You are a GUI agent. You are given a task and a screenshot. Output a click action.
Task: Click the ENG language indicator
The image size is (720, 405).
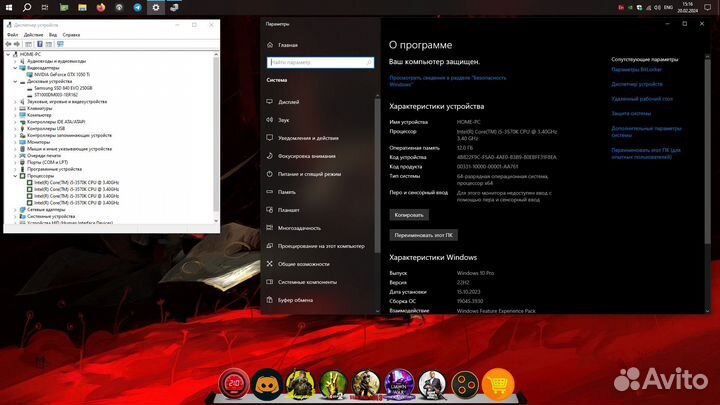pyautogui.click(x=669, y=8)
